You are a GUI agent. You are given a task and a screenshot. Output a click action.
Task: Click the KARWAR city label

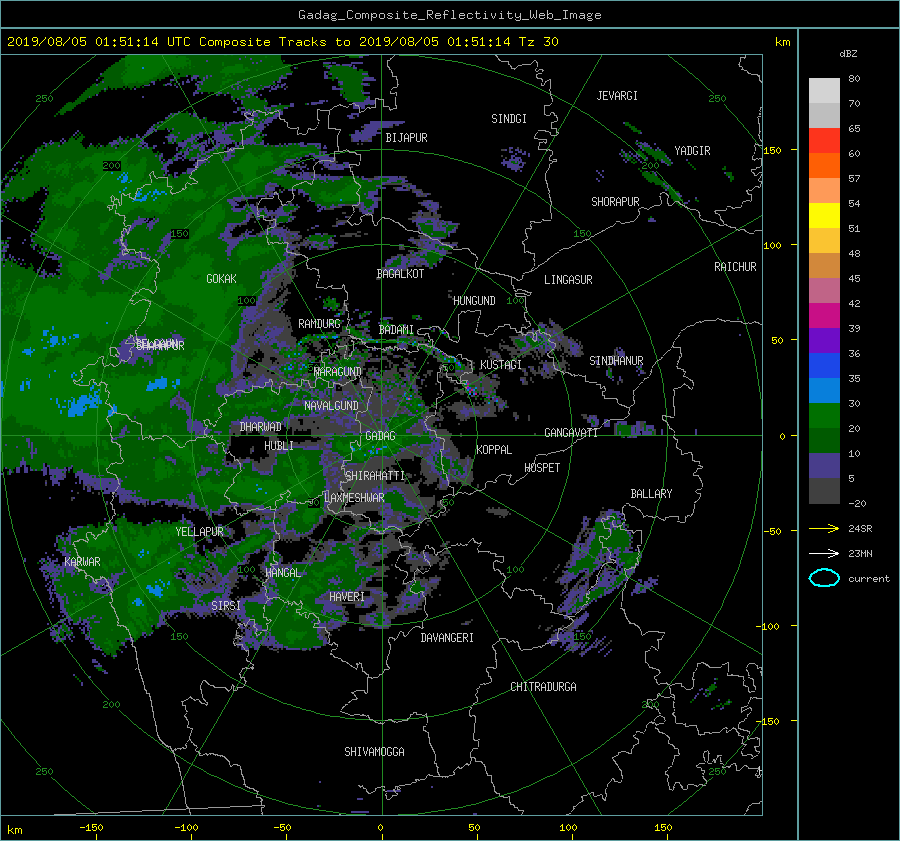click(82, 562)
